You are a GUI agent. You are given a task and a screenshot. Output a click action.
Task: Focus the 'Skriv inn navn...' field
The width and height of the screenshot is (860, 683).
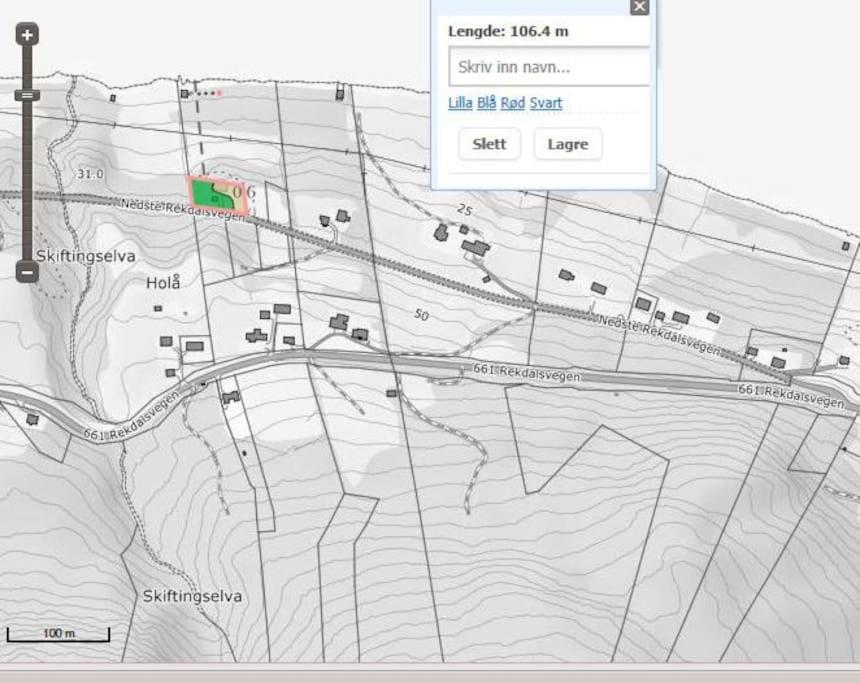549,67
